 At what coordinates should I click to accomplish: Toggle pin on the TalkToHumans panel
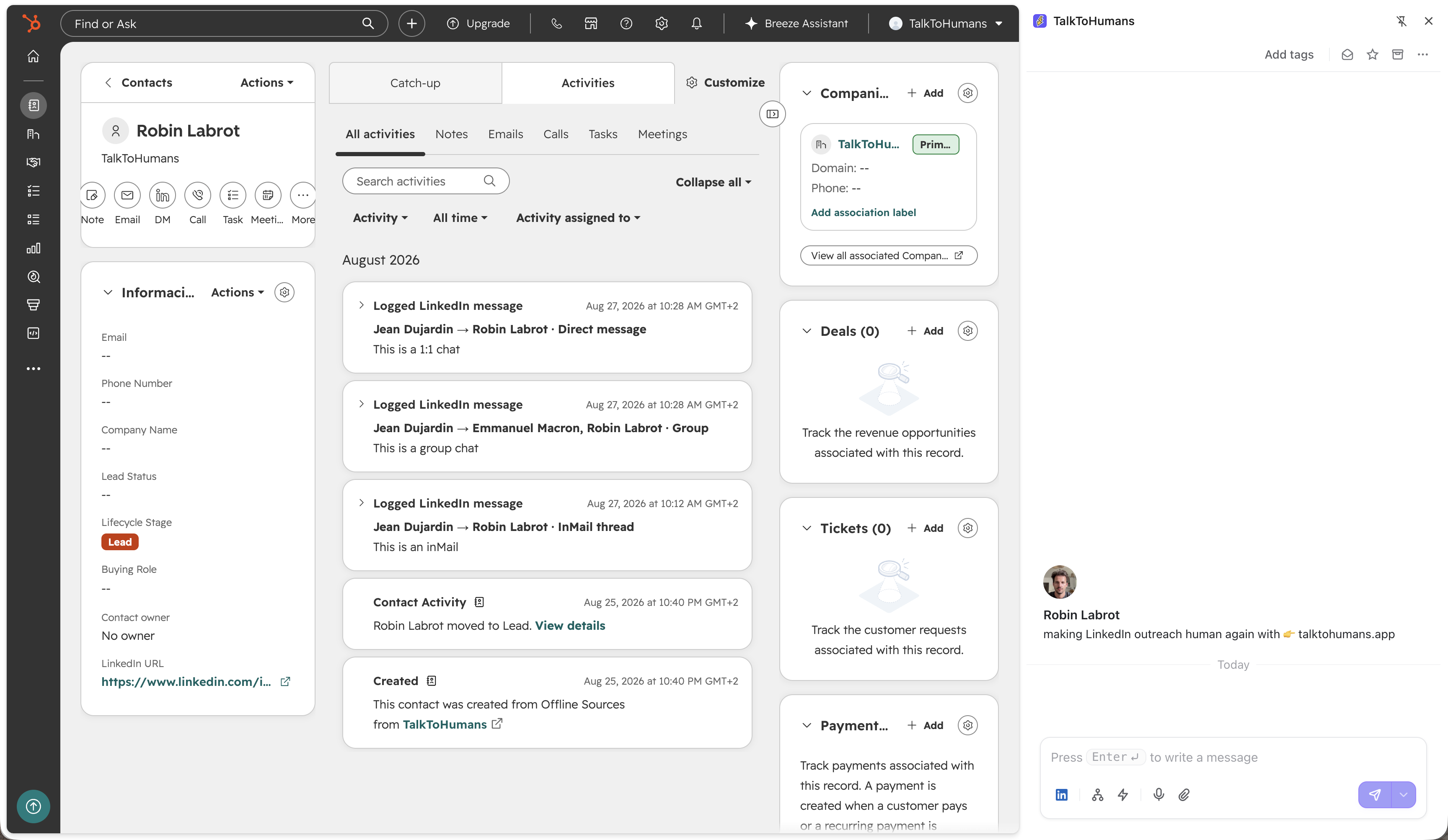(x=1401, y=21)
